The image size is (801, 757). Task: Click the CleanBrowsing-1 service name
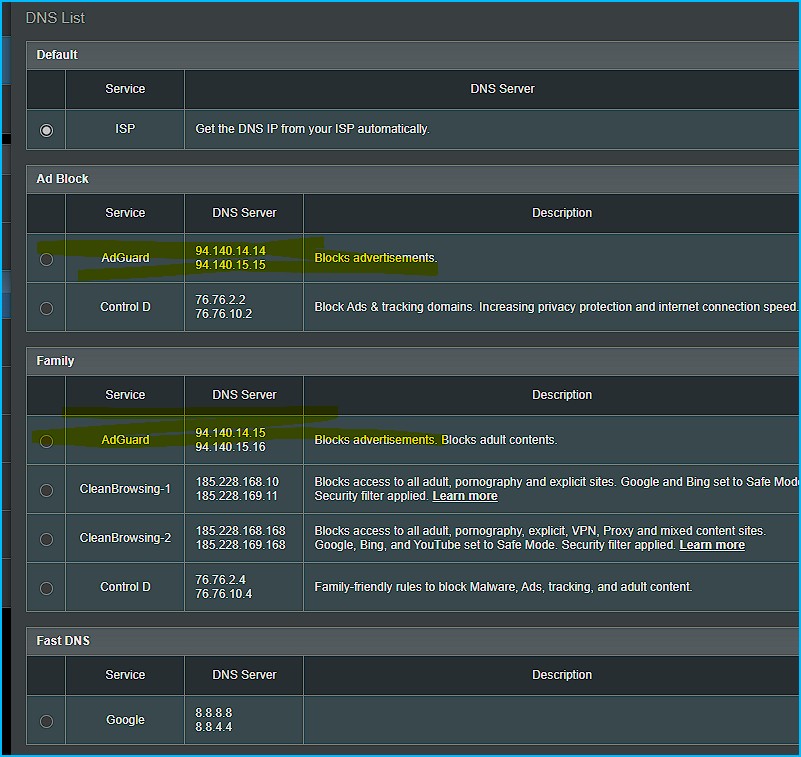125,489
